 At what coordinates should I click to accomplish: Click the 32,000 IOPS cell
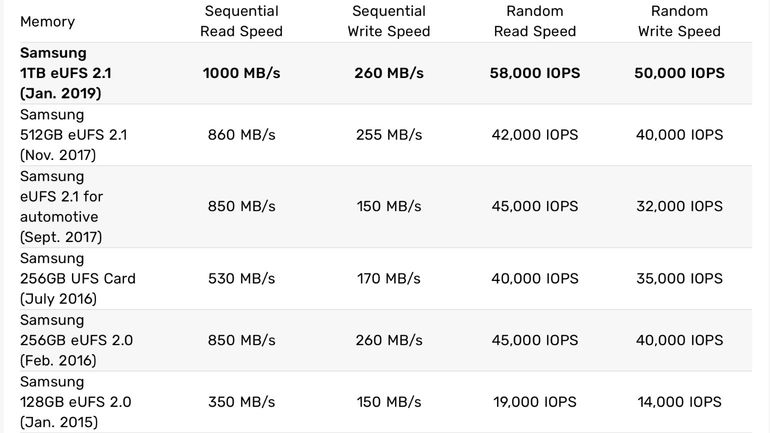[679, 206]
